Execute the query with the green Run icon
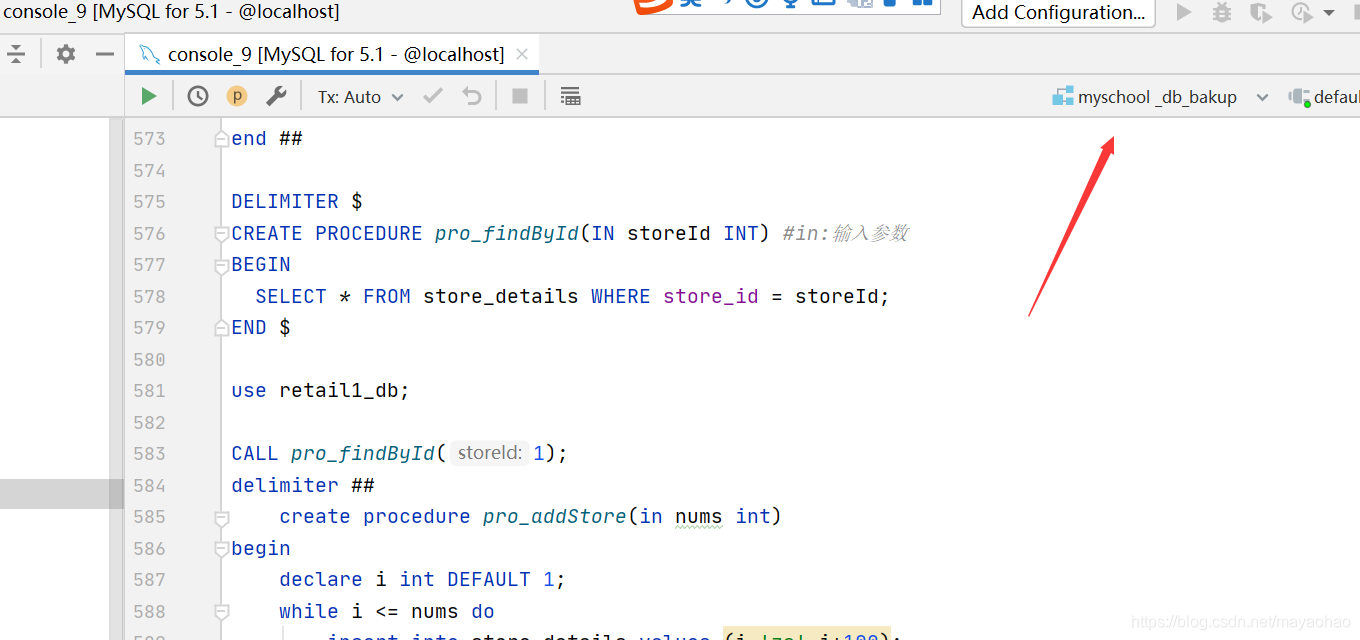The image size is (1360, 640). coord(148,95)
